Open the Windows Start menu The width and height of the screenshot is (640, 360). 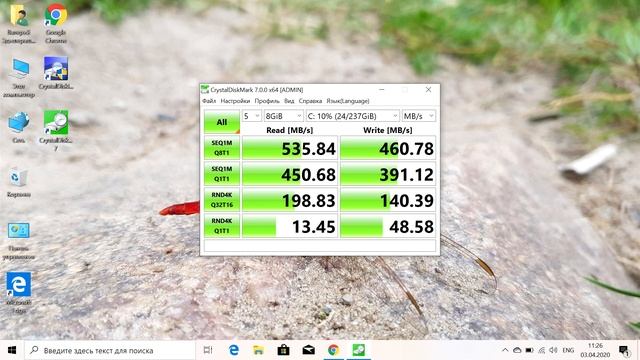(x=12, y=350)
